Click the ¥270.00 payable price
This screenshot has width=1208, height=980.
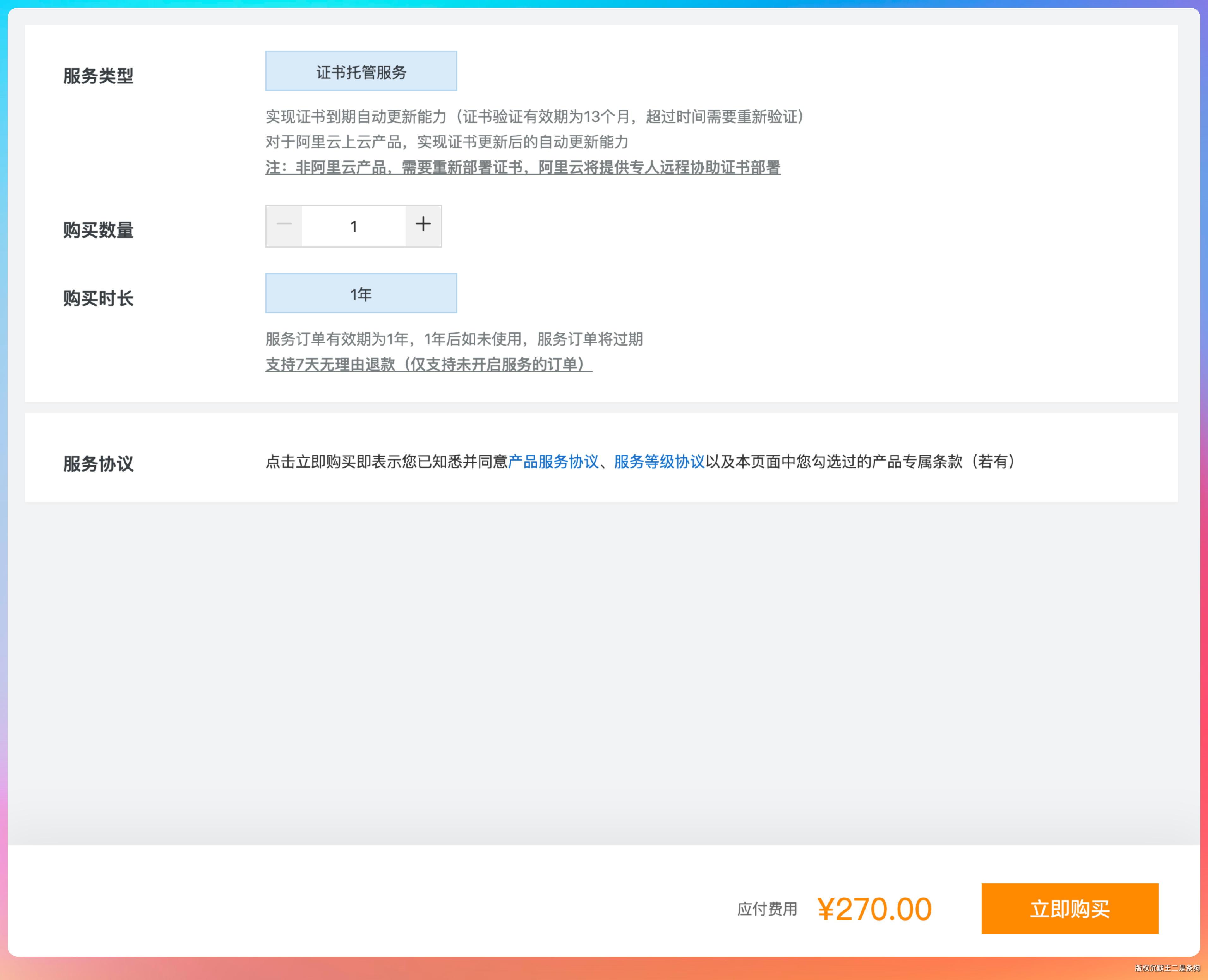tap(874, 910)
